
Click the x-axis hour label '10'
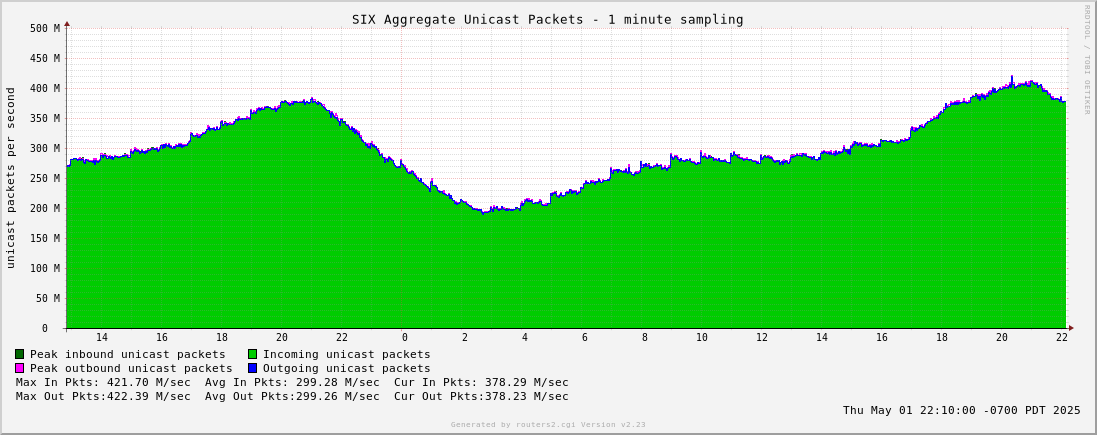[702, 337]
